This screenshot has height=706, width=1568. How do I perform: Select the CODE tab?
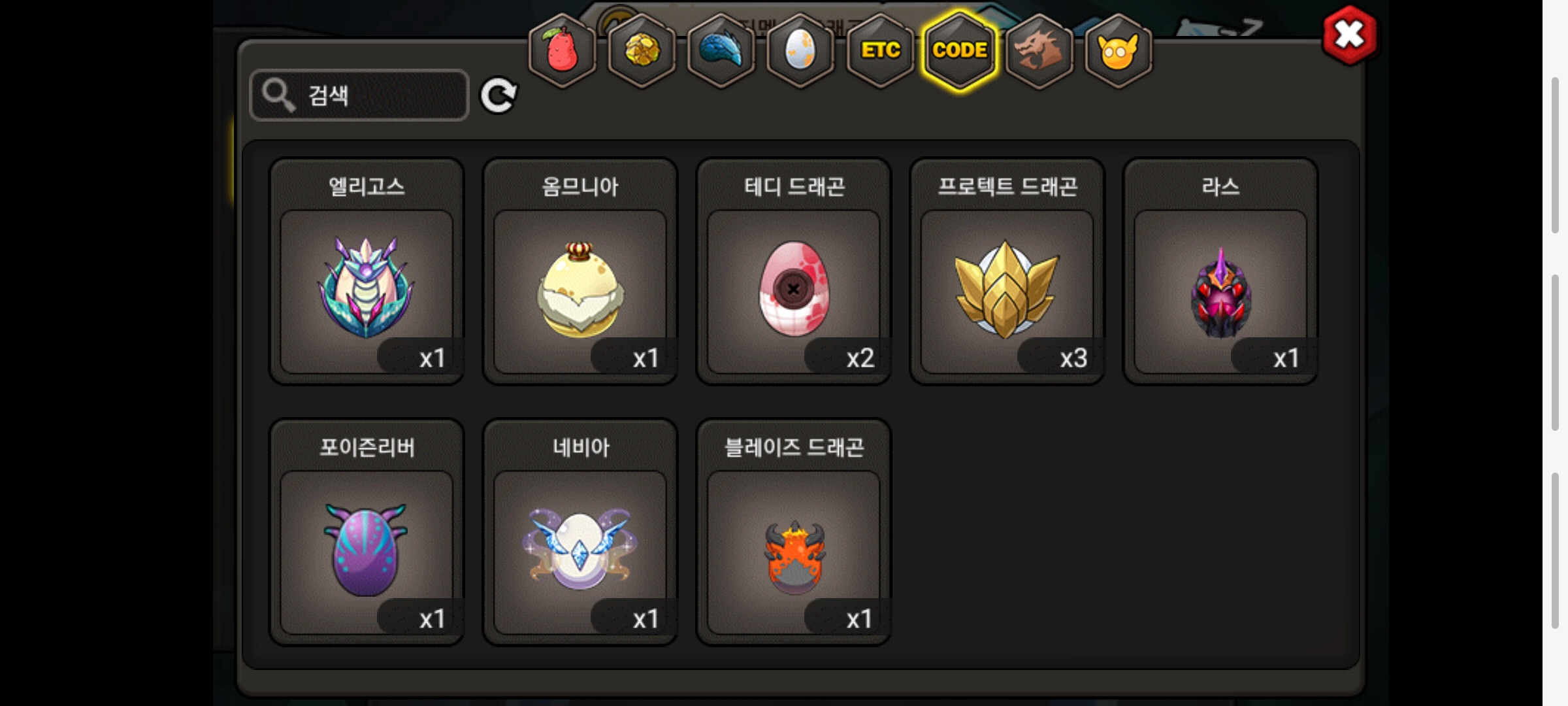(960, 51)
